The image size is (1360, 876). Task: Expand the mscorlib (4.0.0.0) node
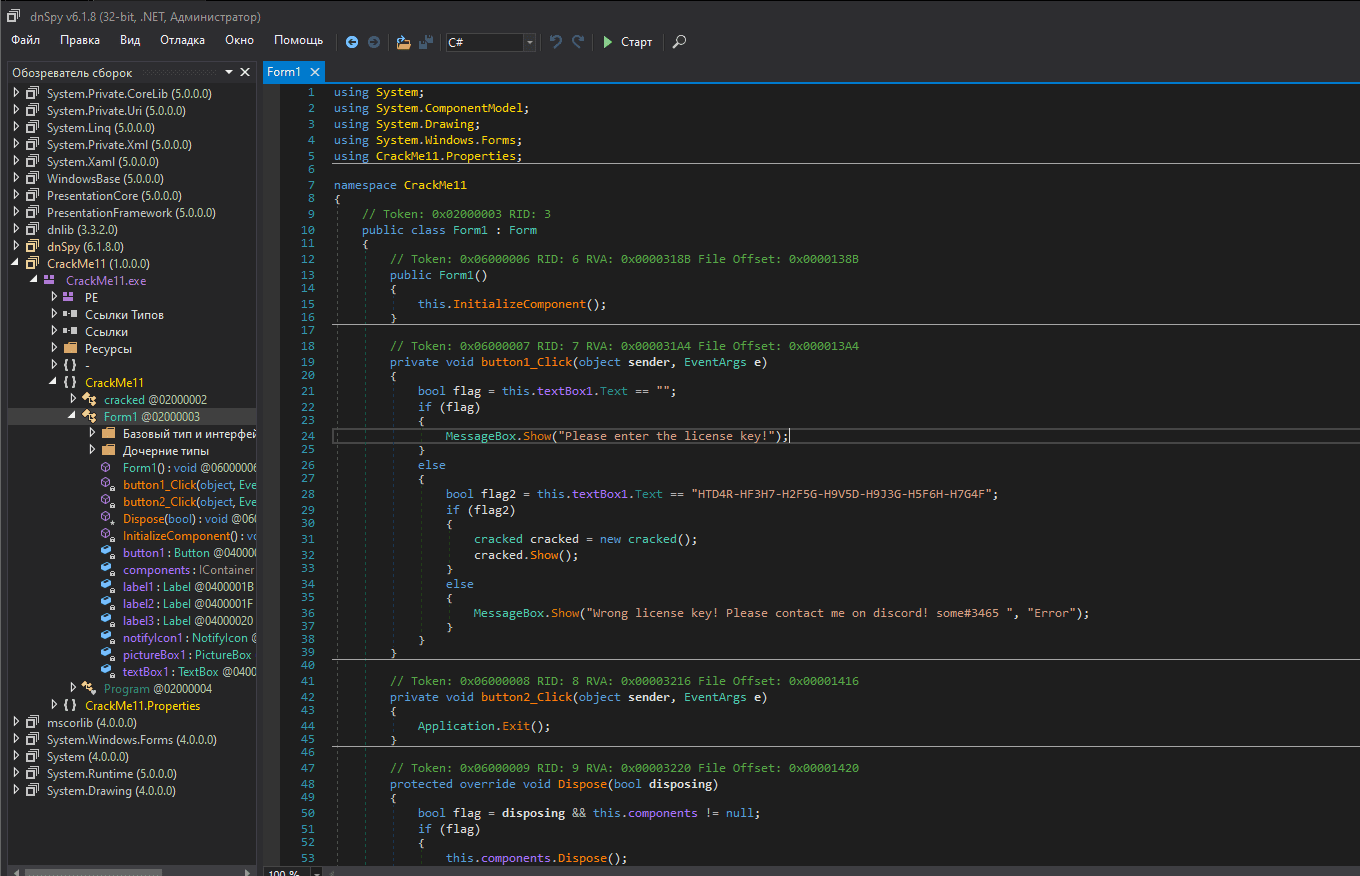pyautogui.click(x=16, y=722)
